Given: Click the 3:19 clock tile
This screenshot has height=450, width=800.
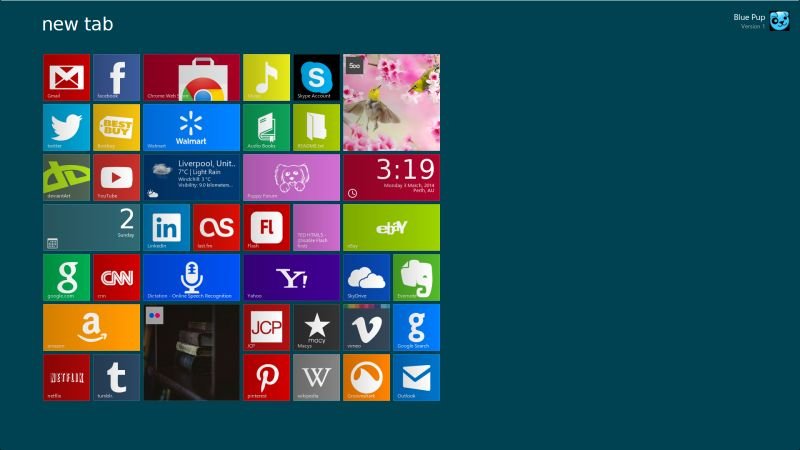Looking at the screenshot, I should 391,178.
